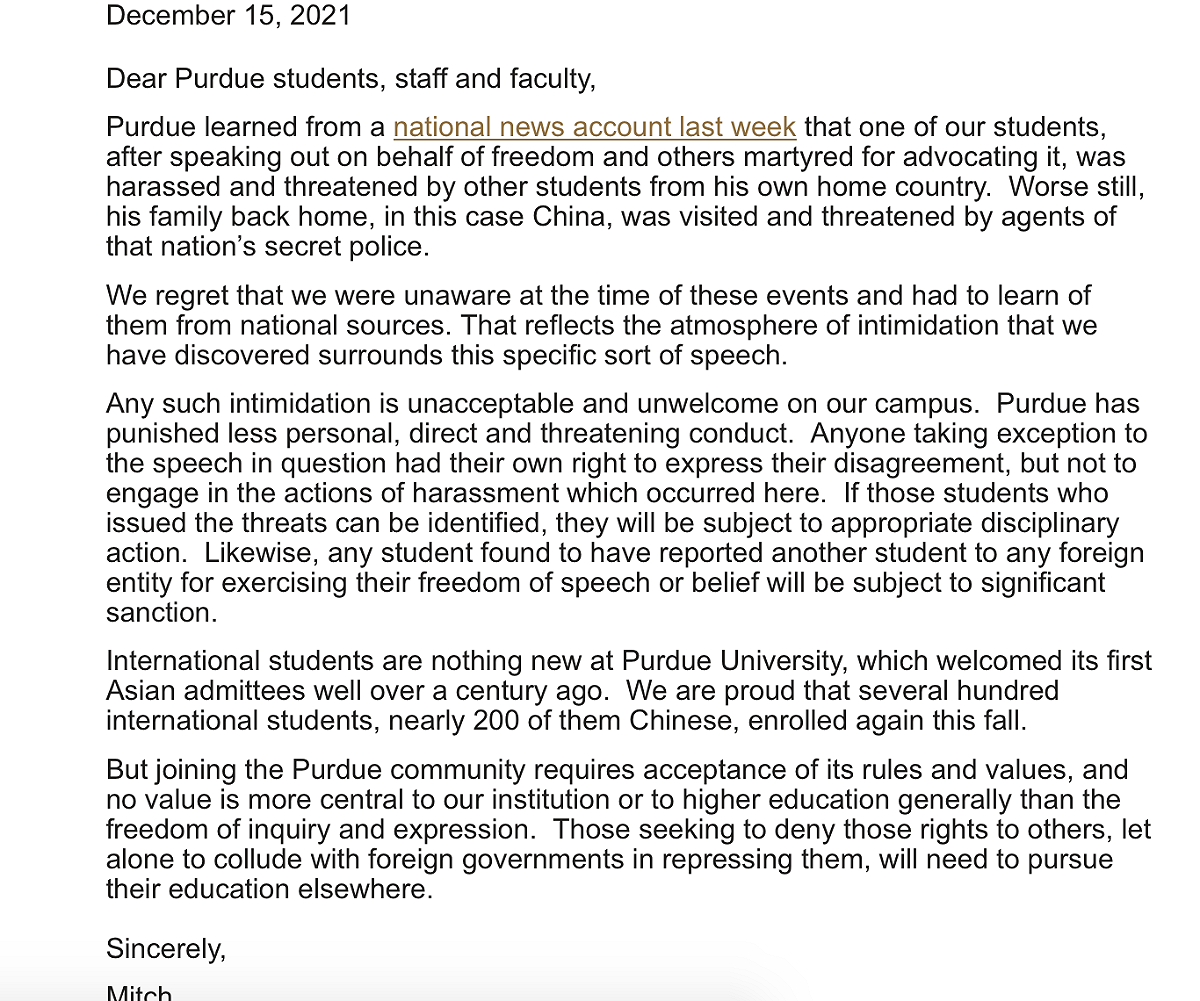Viewport: 1200px width, 1001px height.
Task: Click the words "Purdue learned from a"
Action: click(246, 128)
